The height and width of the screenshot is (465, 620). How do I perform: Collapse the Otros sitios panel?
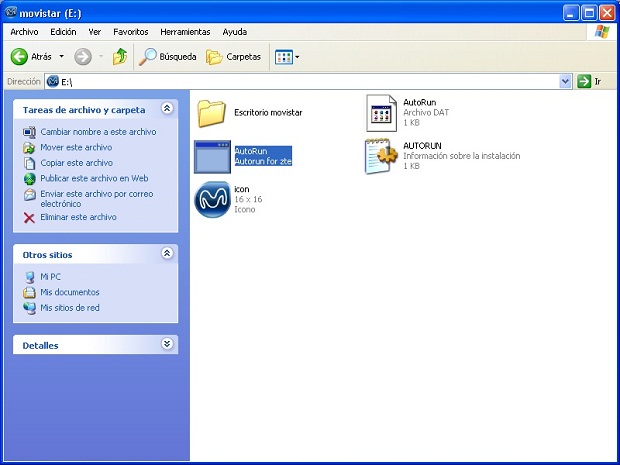(167, 253)
